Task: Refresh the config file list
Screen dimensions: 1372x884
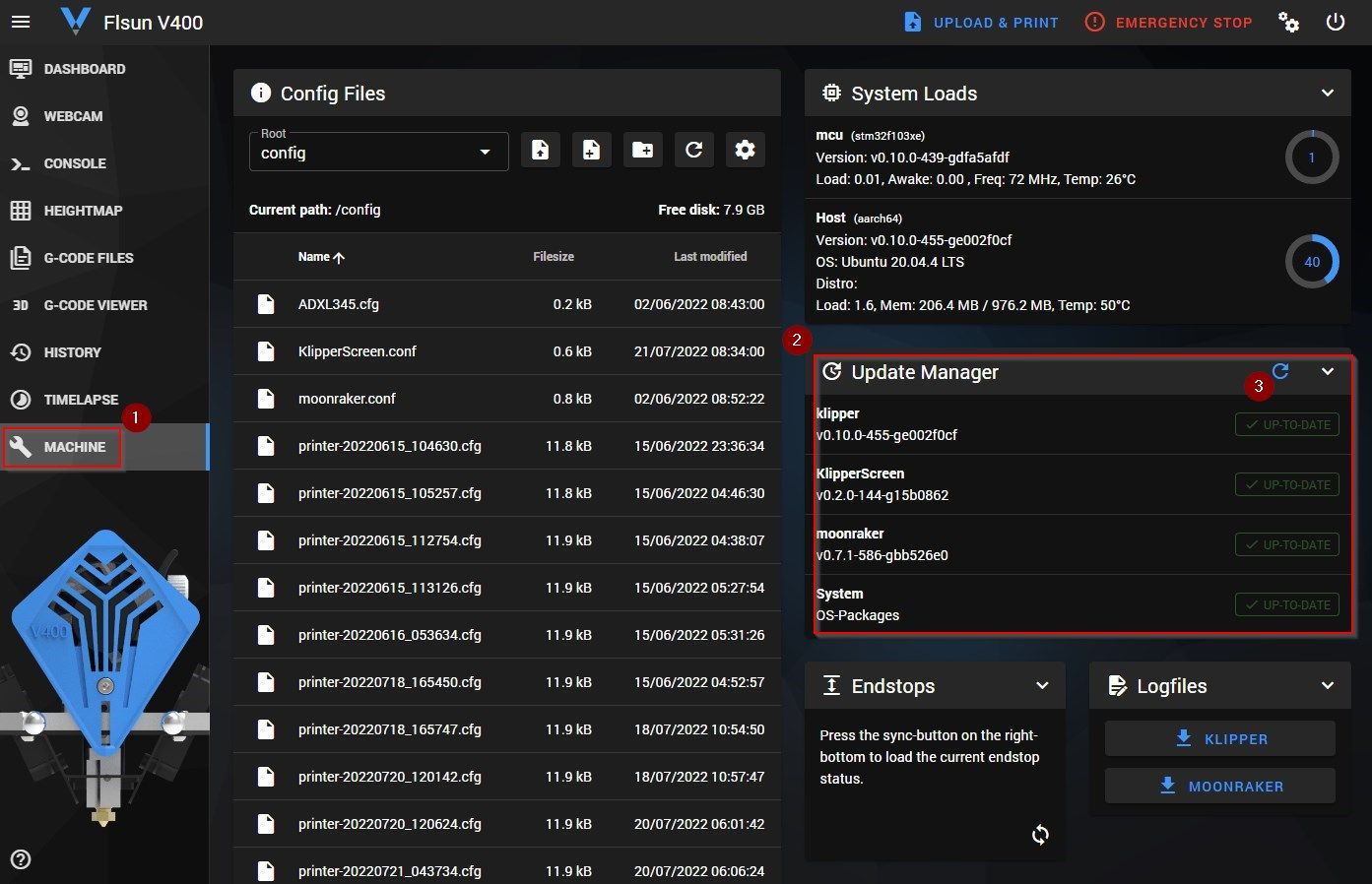Action: click(x=693, y=150)
